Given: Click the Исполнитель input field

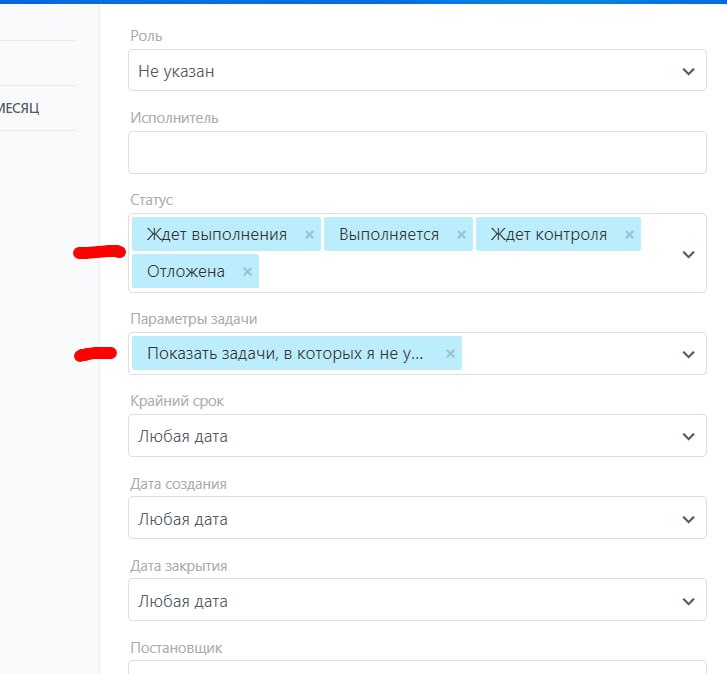Looking at the screenshot, I should click(x=417, y=153).
